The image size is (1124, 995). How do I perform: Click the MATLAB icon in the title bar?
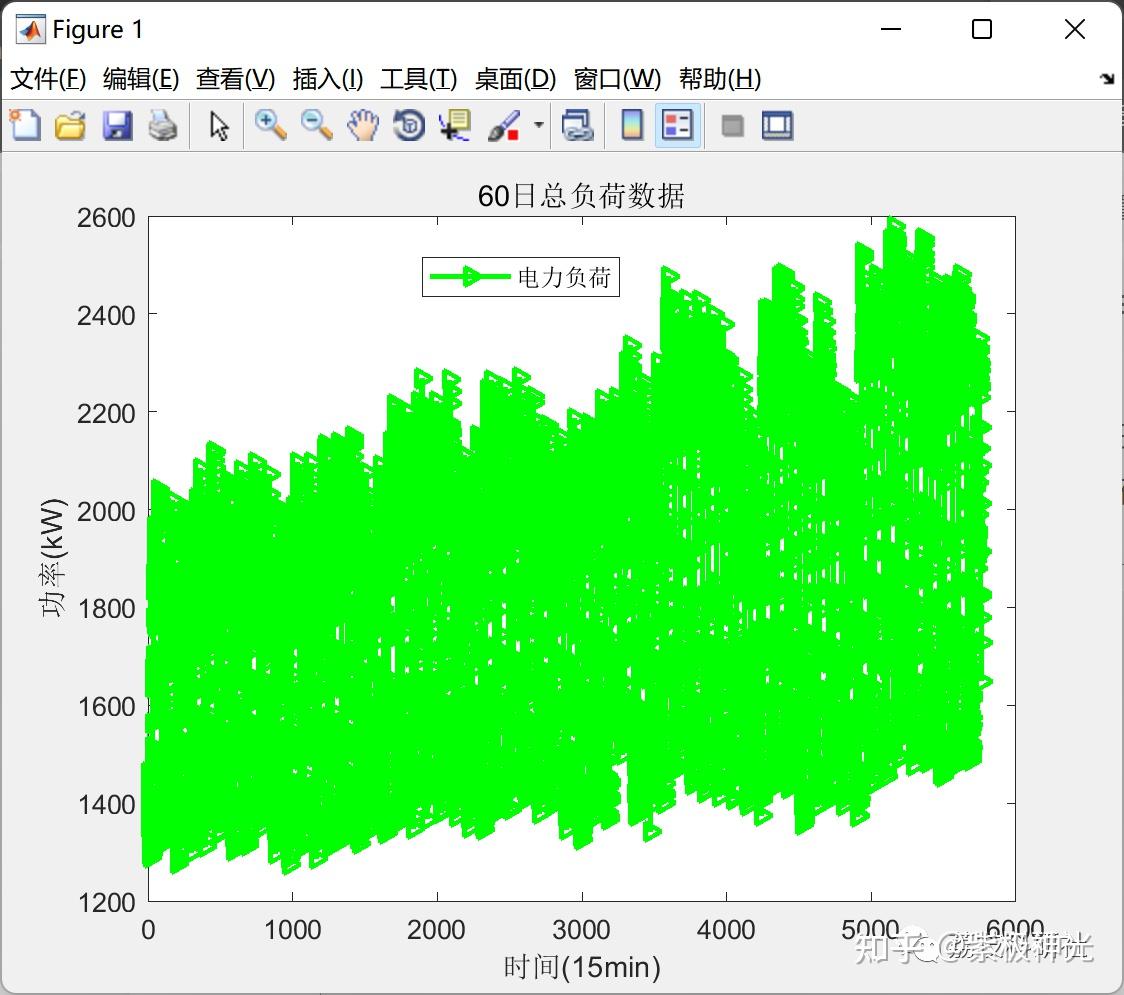pyautogui.click(x=30, y=29)
